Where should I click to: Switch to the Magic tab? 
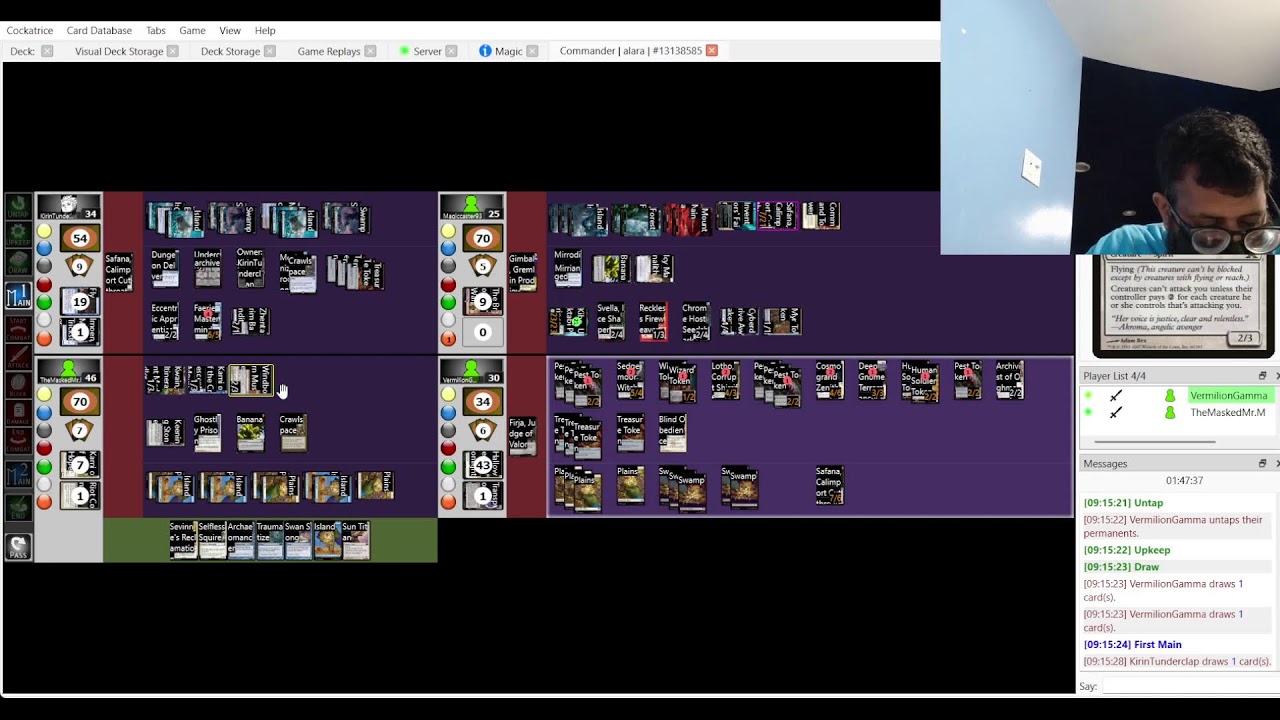click(508, 51)
